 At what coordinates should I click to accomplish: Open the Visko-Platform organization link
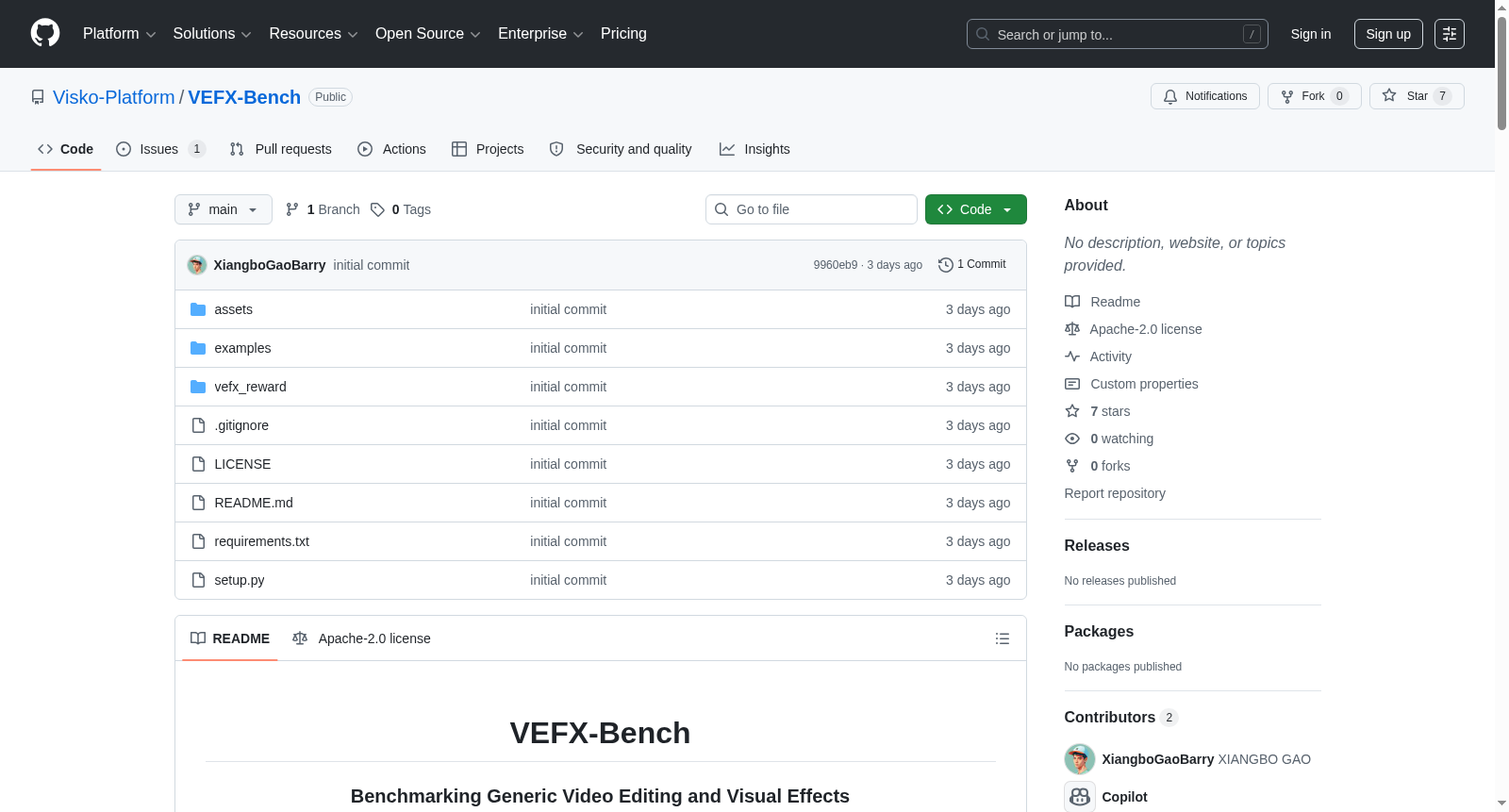point(114,97)
